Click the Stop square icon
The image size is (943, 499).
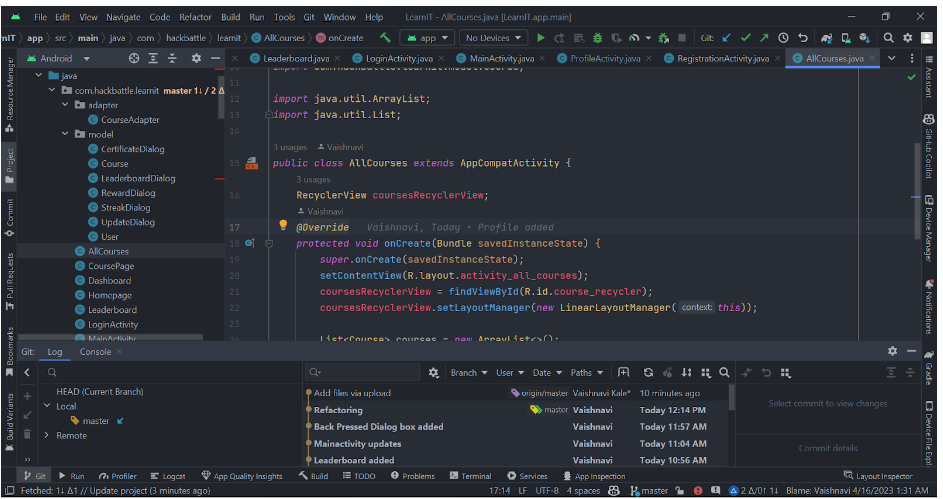(x=682, y=38)
